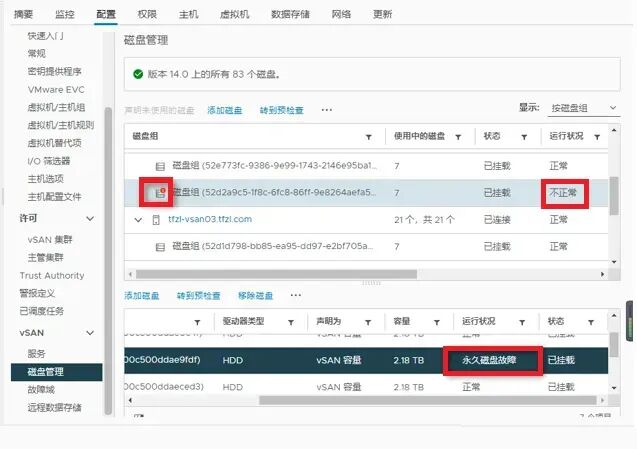The height and width of the screenshot is (449, 637).
Task: Click upper table vertical scrollbar
Action: pyautogui.click(x=614, y=195)
